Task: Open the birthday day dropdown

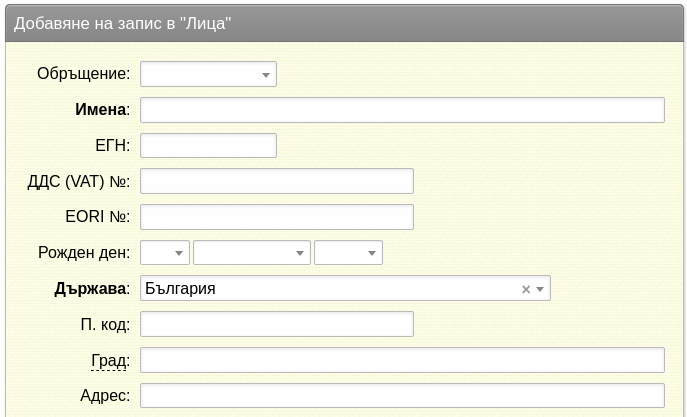Action: point(165,253)
